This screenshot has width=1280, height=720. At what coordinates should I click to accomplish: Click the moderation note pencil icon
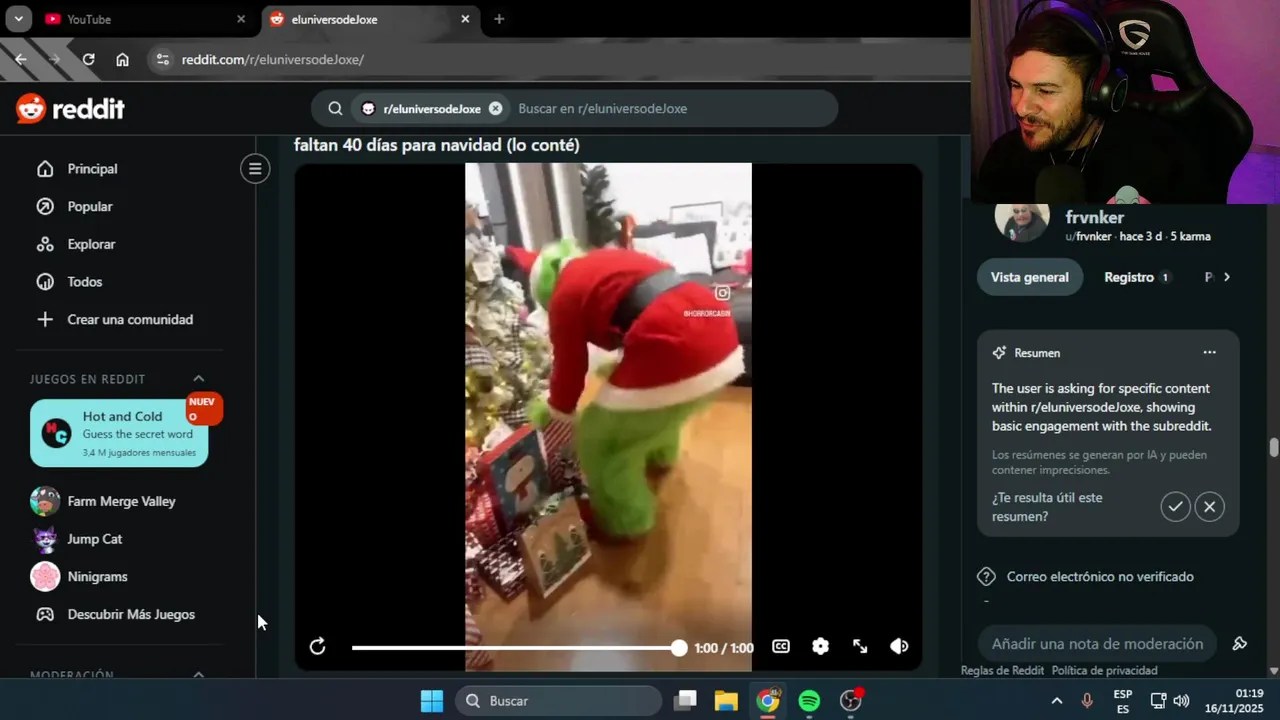1239,644
